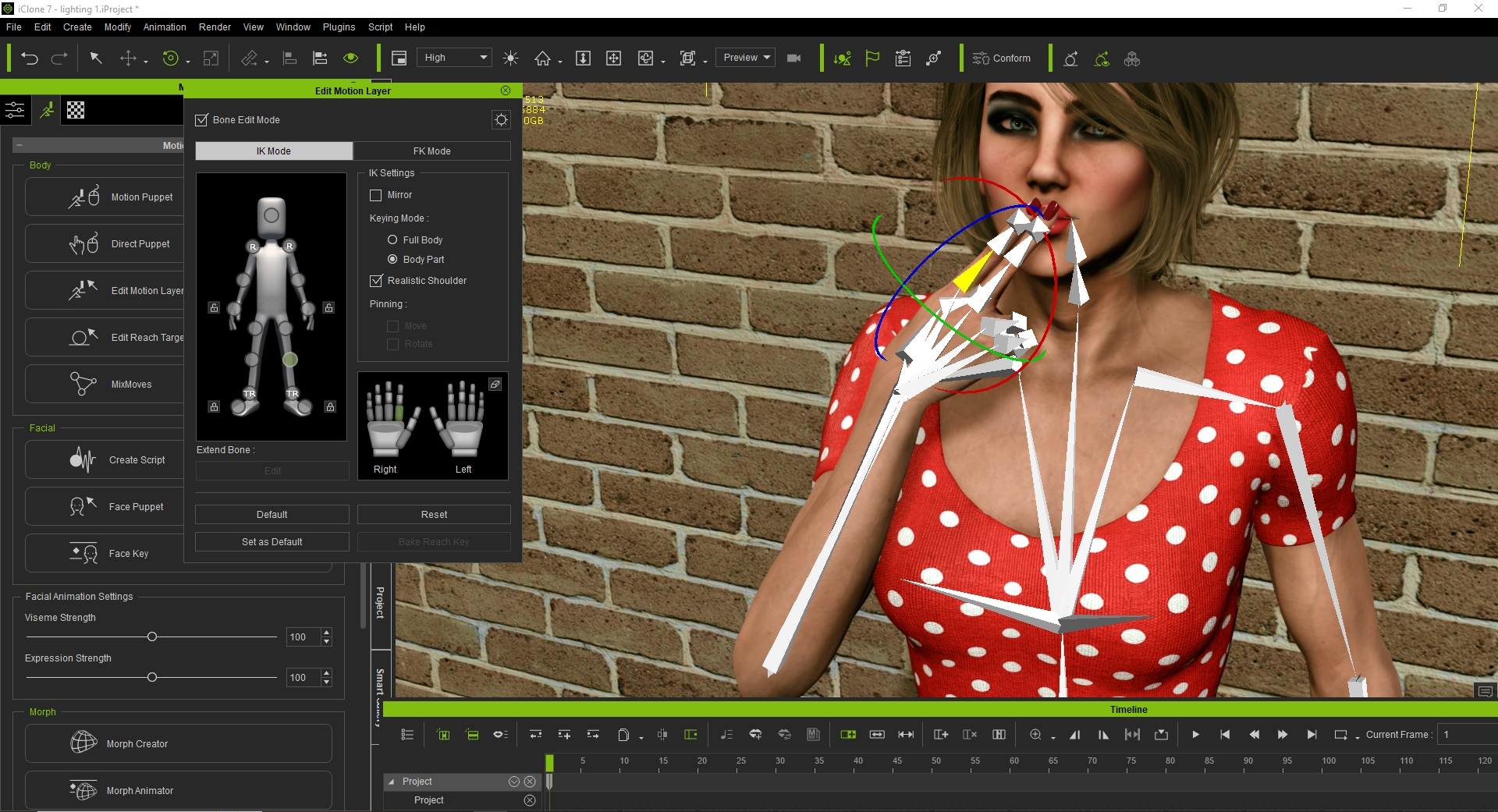Toggle the lower-left foot lock on dummy
This screenshot has height=812, width=1498.
(x=214, y=406)
